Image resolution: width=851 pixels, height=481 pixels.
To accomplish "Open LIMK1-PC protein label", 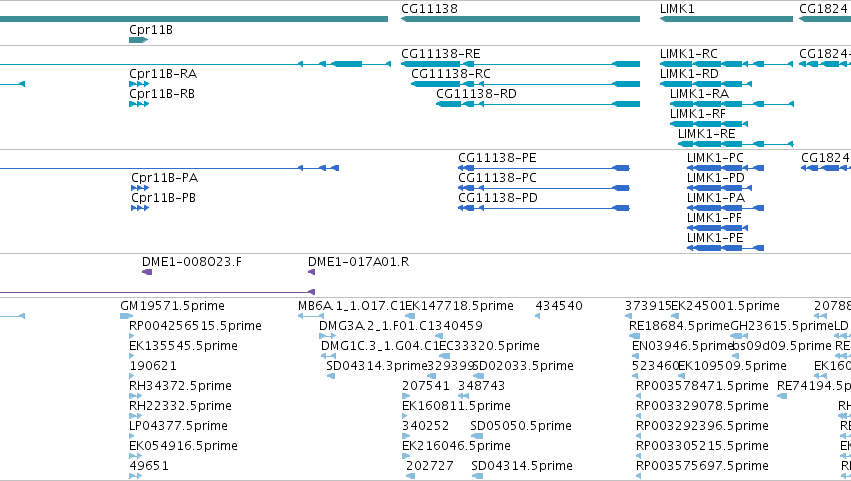I will (715, 158).
